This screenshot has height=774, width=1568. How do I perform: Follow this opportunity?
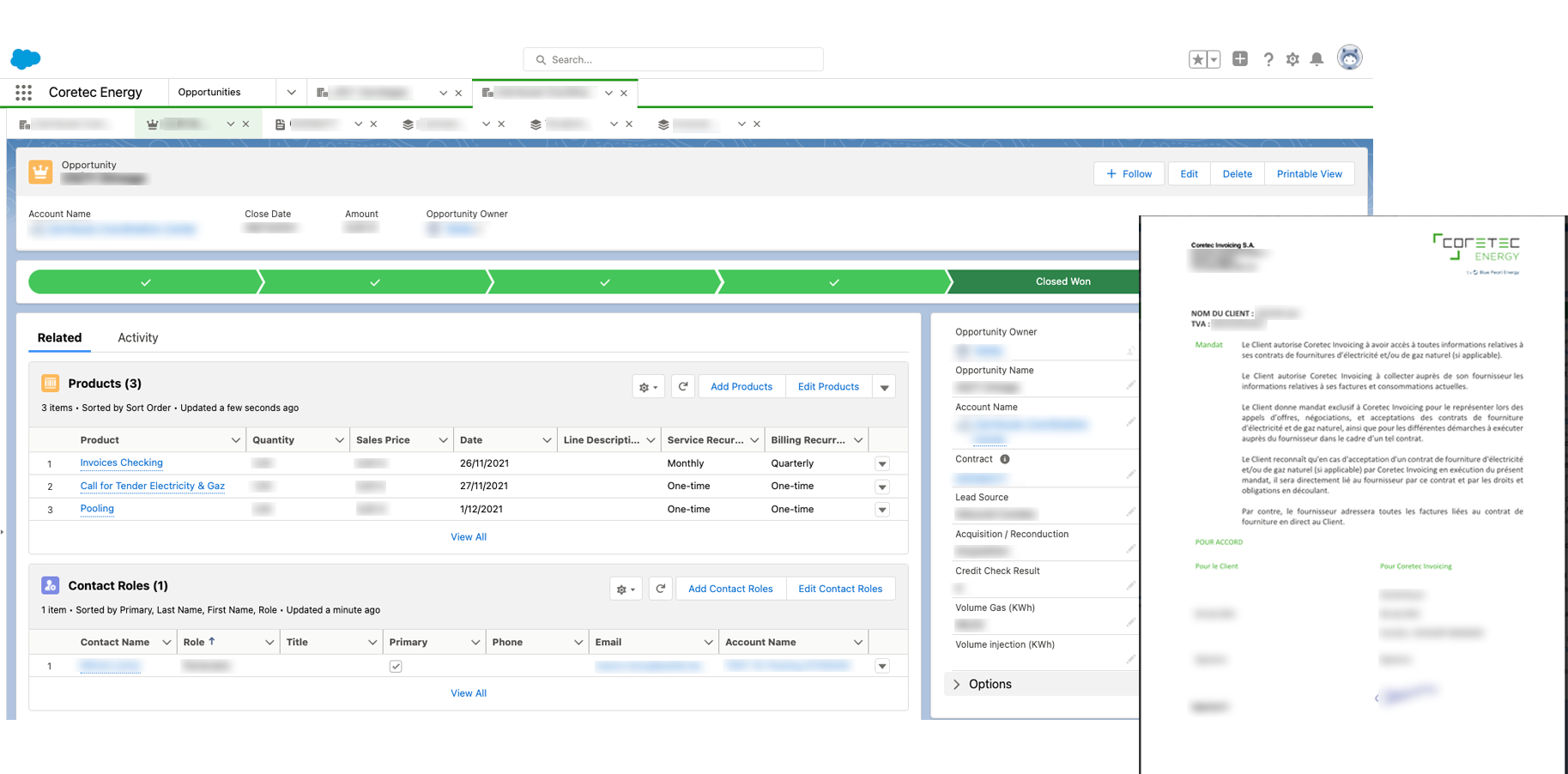(x=1129, y=173)
